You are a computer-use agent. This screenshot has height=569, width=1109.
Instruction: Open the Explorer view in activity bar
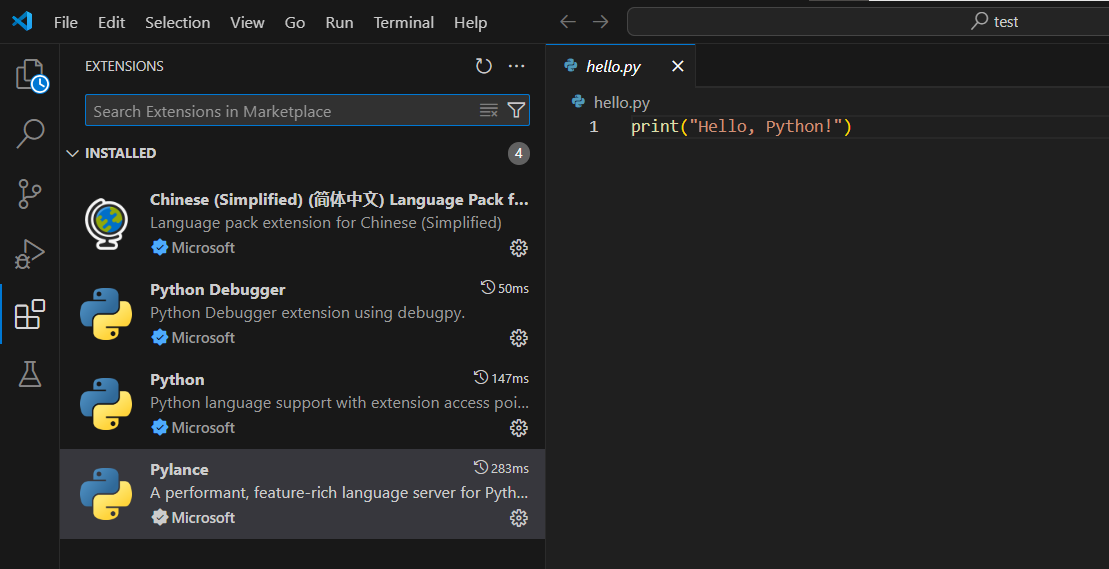point(30,76)
